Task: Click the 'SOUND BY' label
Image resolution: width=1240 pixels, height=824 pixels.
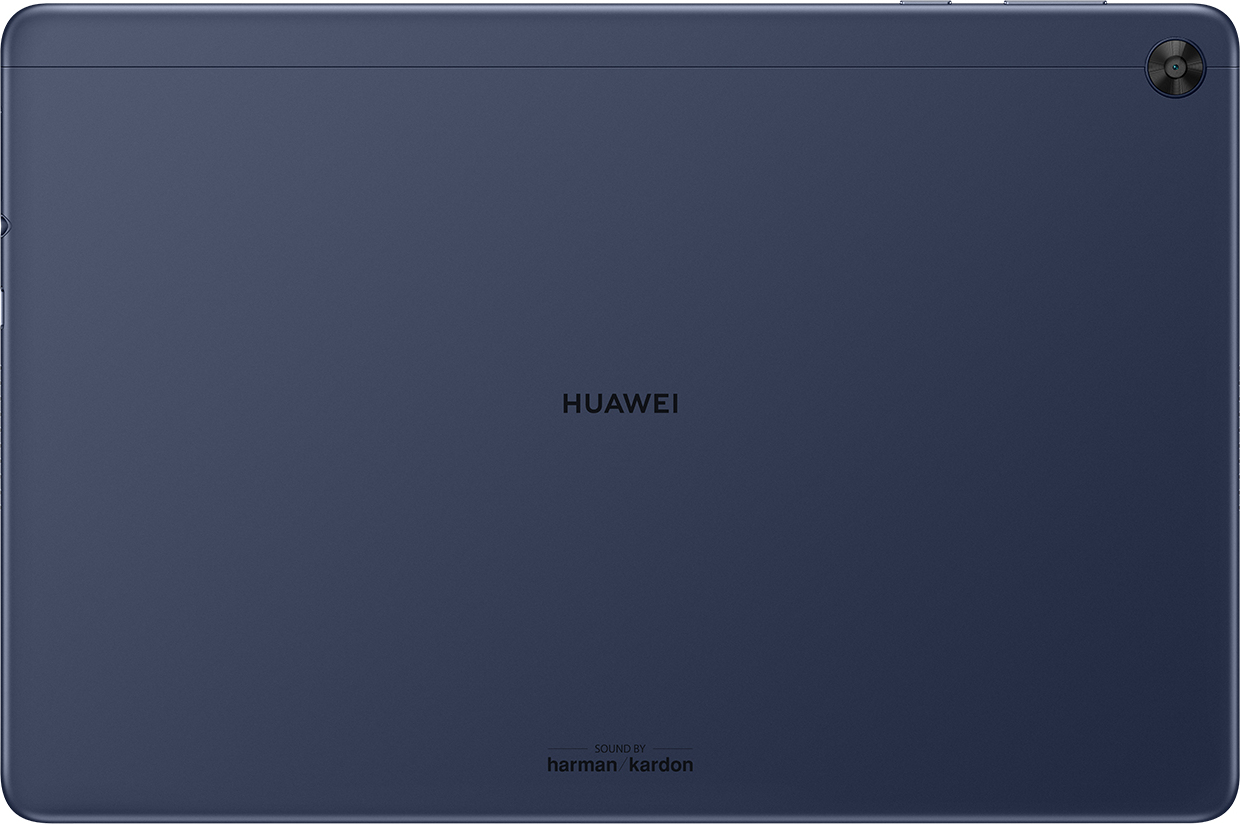Action: tap(620, 748)
